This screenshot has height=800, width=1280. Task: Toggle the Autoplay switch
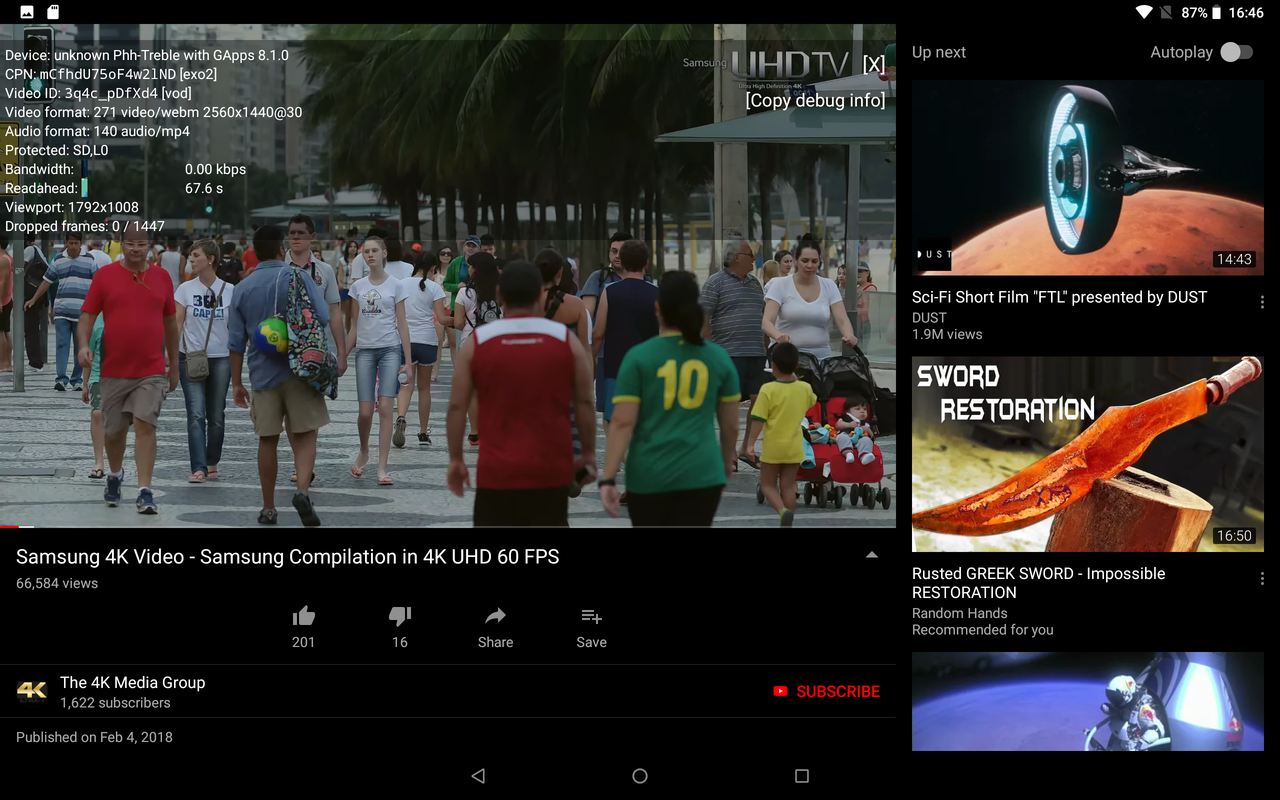[x=1237, y=52]
